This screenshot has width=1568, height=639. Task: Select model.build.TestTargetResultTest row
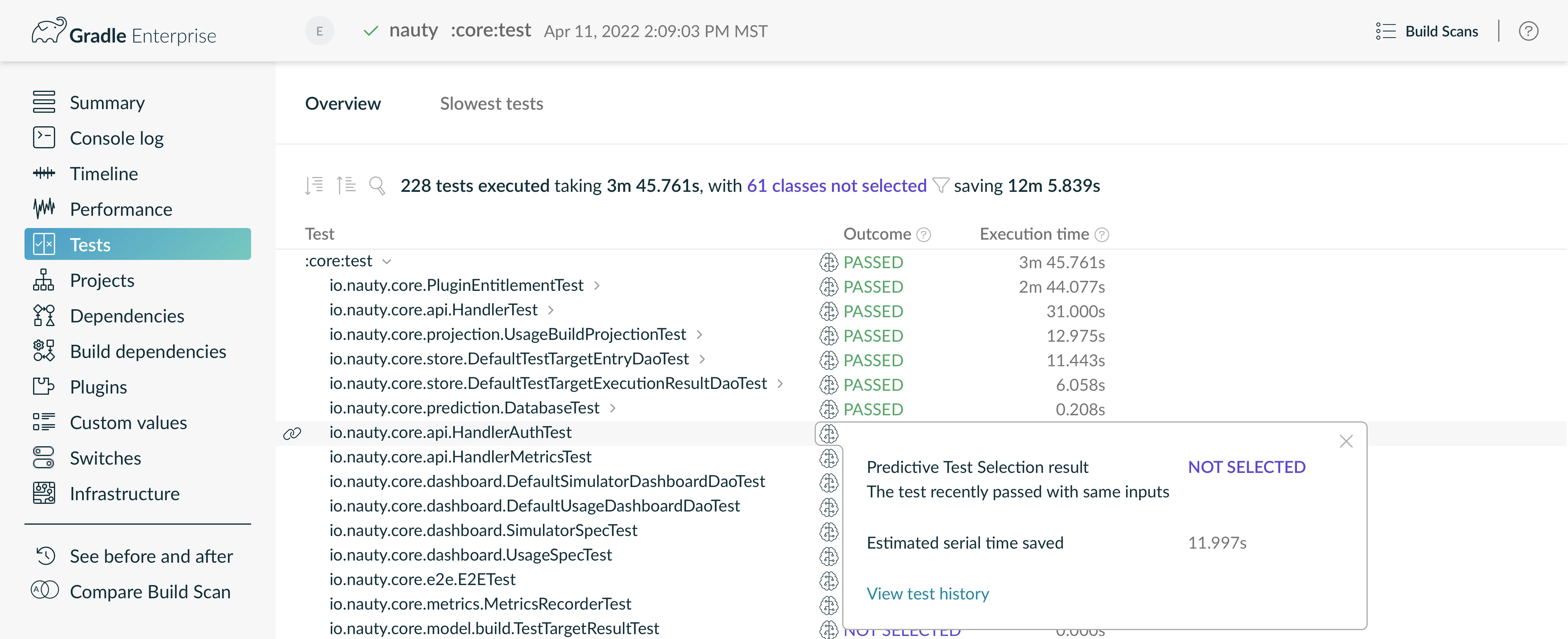pyautogui.click(x=494, y=628)
